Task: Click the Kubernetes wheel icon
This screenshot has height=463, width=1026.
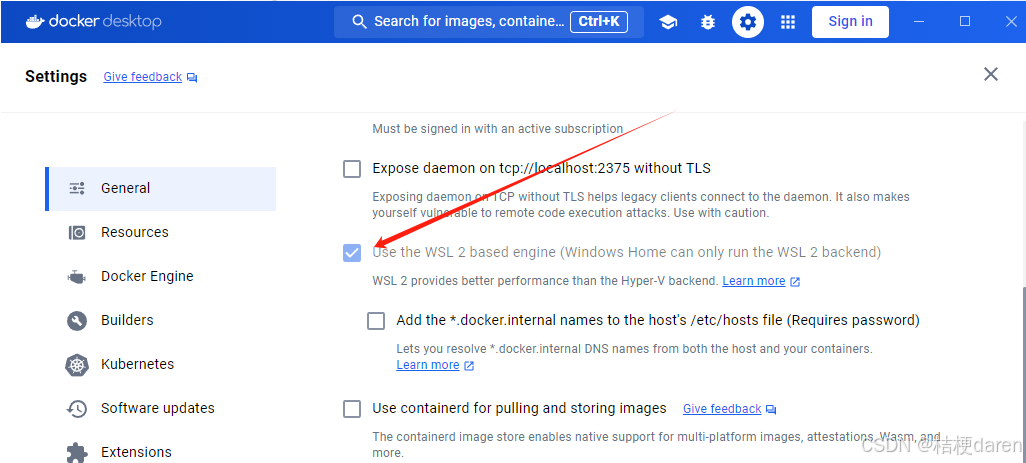Action: click(77, 364)
